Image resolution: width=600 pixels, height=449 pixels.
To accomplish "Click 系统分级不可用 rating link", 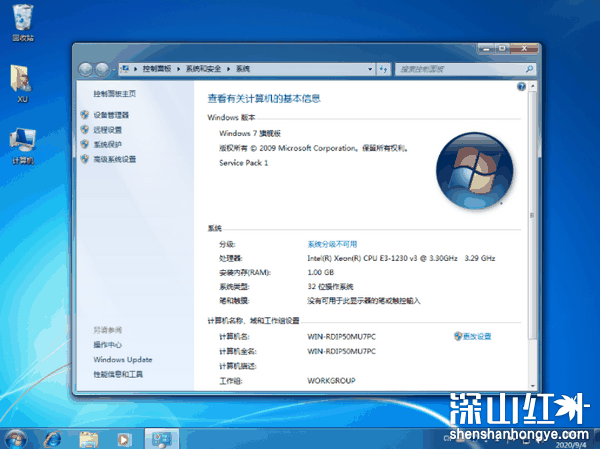I will coord(332,244).
